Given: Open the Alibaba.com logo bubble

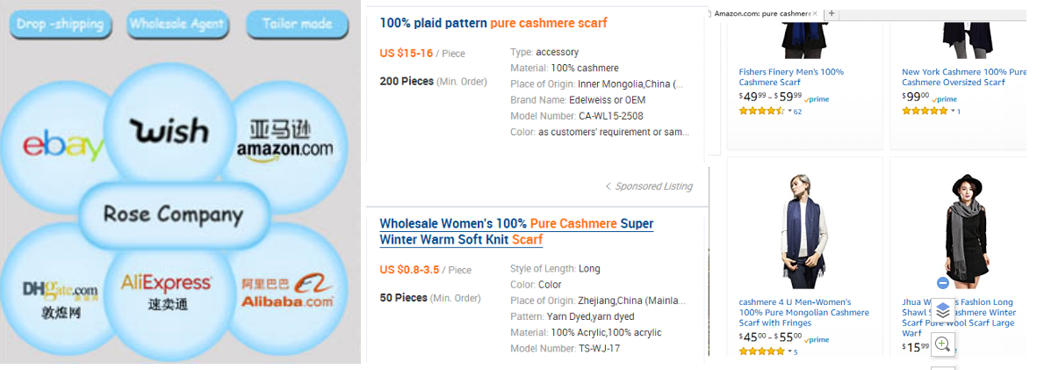Looking at the screenshot, I should click(x=288, y=290).
